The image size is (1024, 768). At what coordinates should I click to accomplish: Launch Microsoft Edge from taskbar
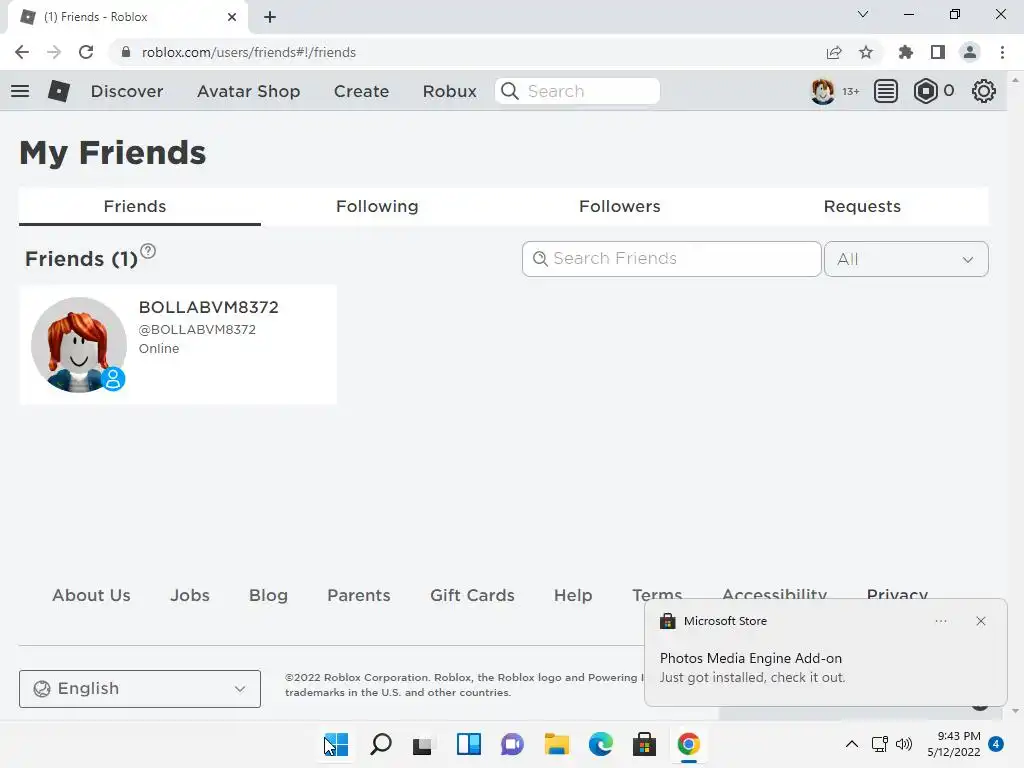pos(601,744)
